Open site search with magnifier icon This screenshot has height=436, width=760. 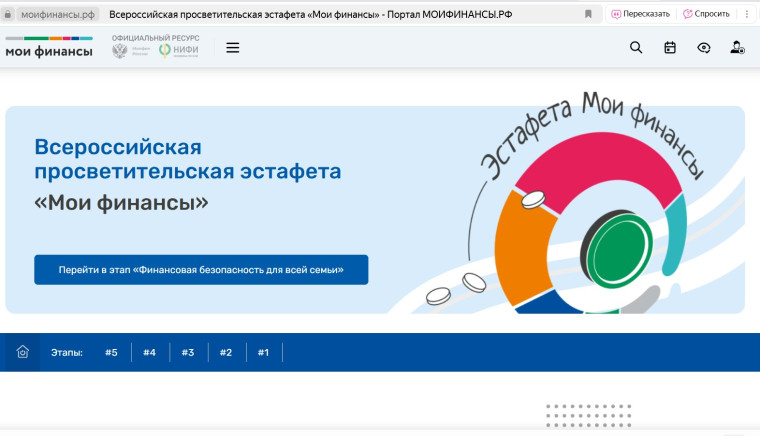click(x=636, y=47)
